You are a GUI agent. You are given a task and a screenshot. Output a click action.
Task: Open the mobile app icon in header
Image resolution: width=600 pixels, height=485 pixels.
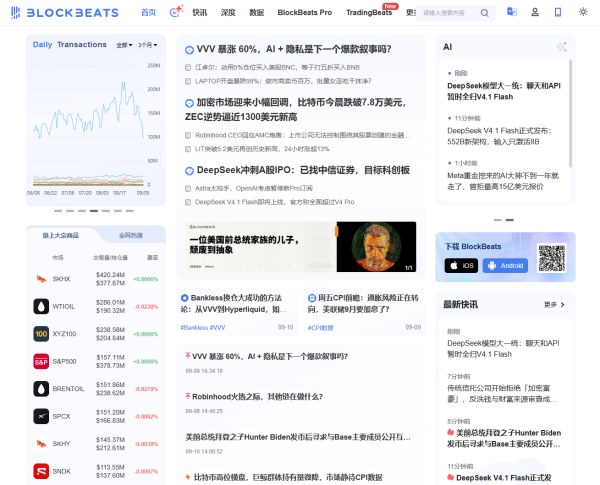[558, 12]
